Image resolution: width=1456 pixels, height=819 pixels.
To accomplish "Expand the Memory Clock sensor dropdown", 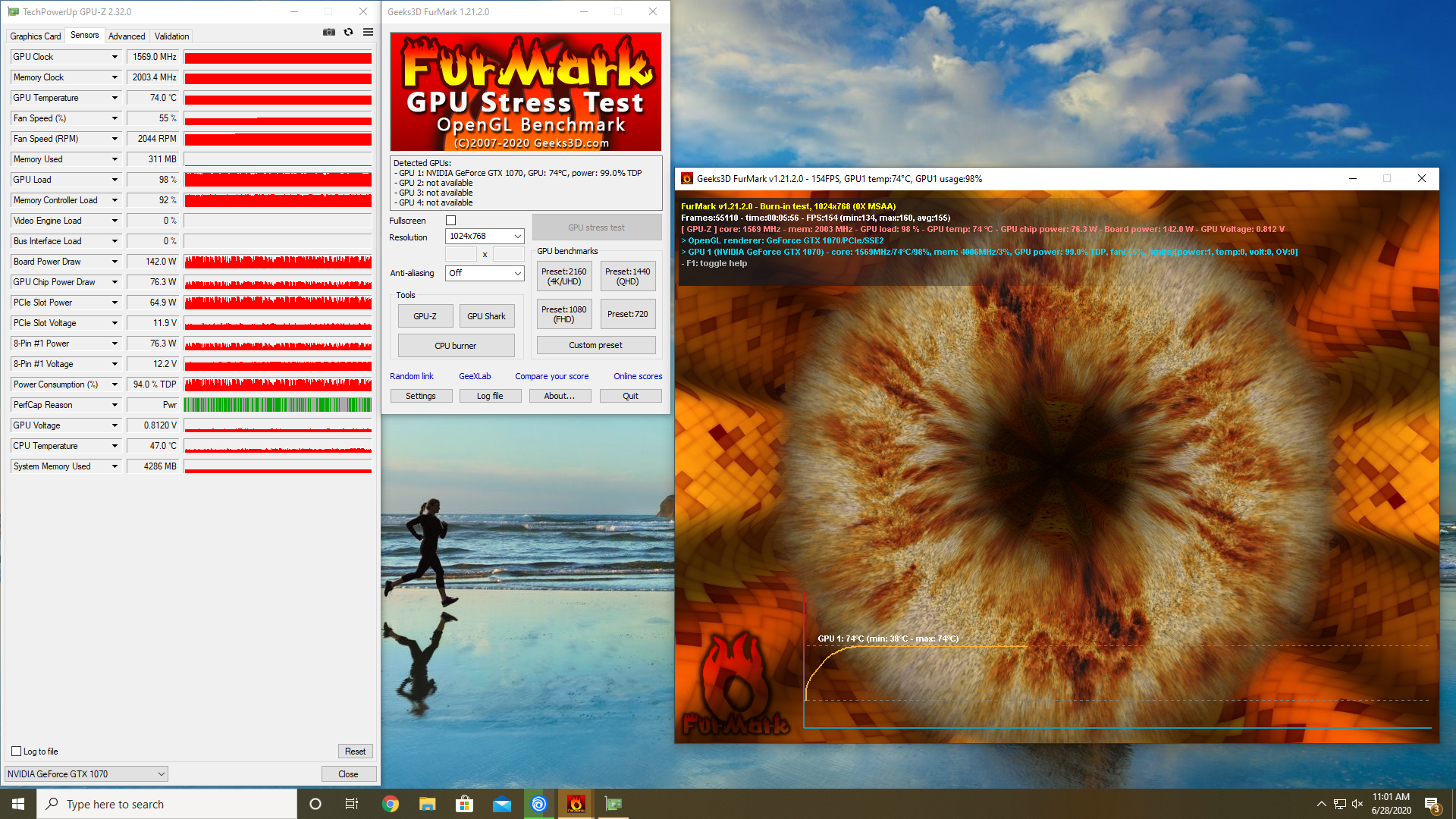I will [115, 77].
